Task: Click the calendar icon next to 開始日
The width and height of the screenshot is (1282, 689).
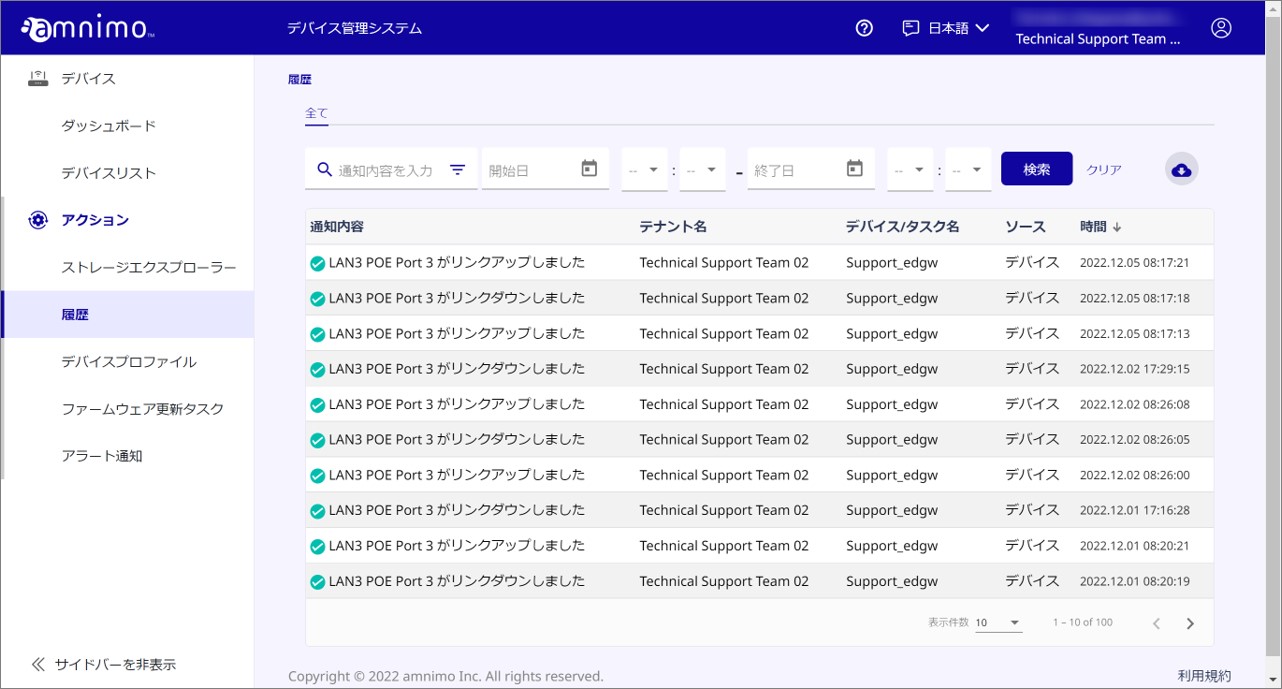Action: click(592, 168)
